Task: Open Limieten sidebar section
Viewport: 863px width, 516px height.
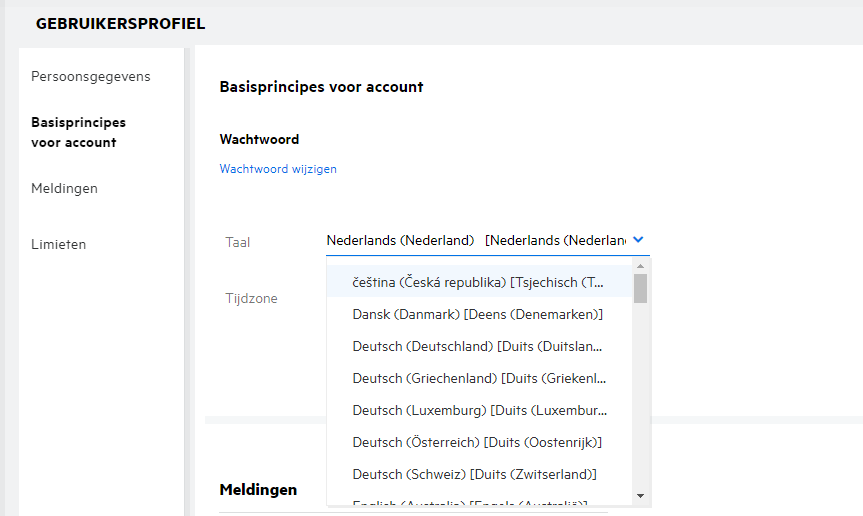Action: 58,244
